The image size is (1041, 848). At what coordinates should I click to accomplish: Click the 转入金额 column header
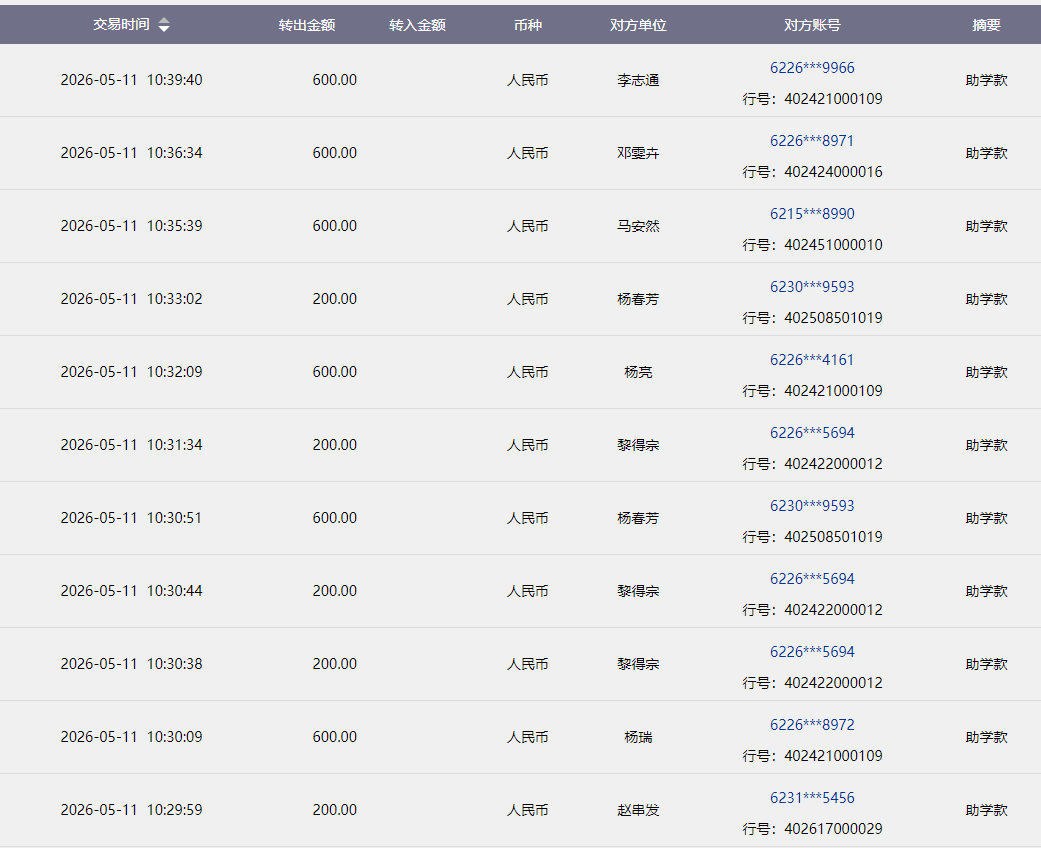point(417,25)
